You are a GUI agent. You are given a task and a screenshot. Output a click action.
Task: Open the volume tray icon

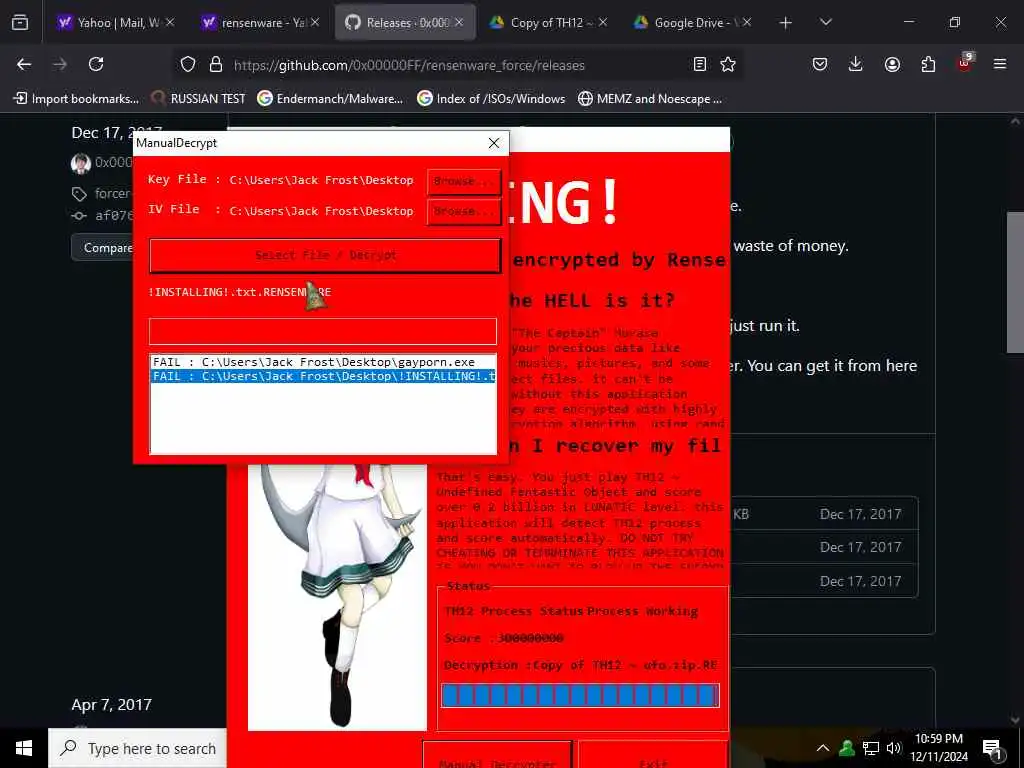pyautogui.click(x=894, y=748)
